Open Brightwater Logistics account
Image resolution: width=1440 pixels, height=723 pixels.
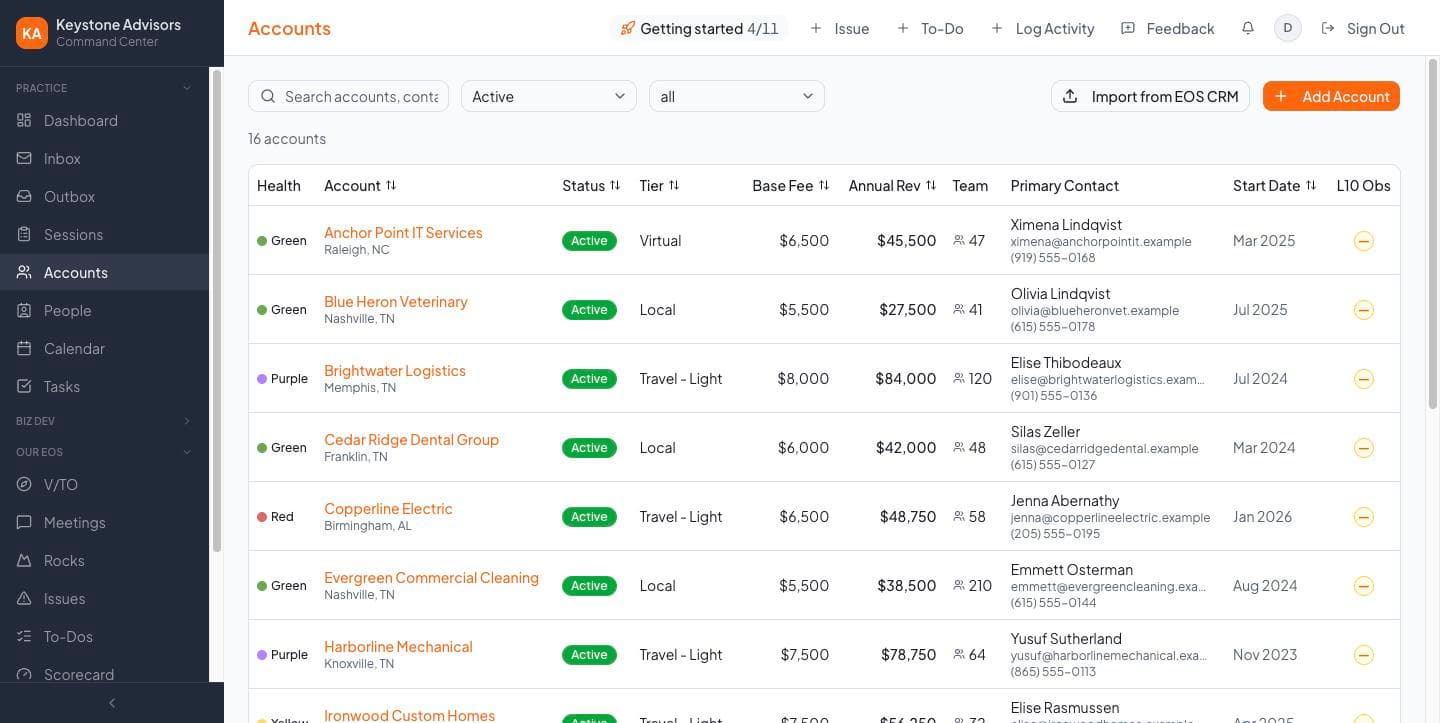pos(395,370)
